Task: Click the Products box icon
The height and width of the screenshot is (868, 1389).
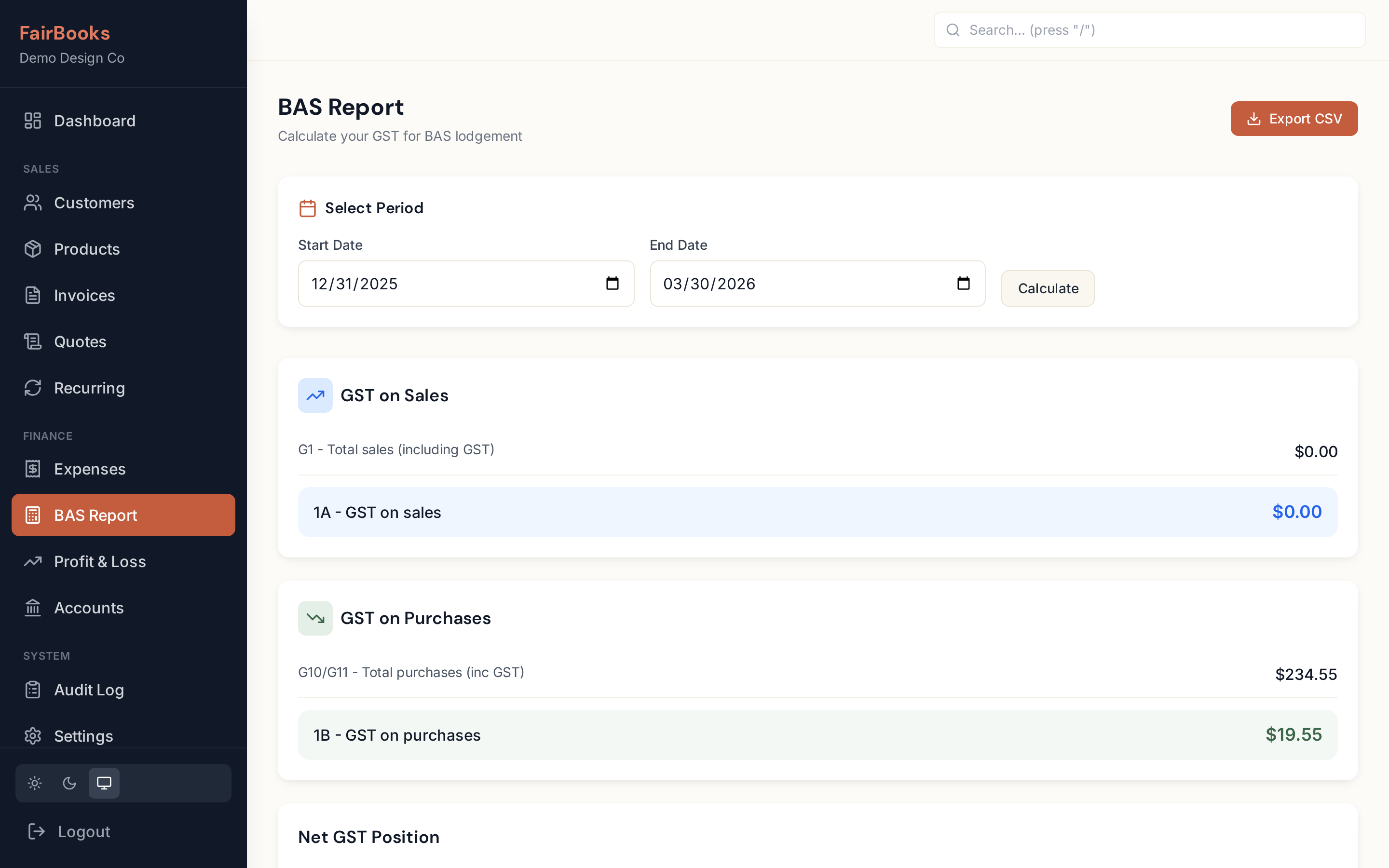Action: (33, 249)
